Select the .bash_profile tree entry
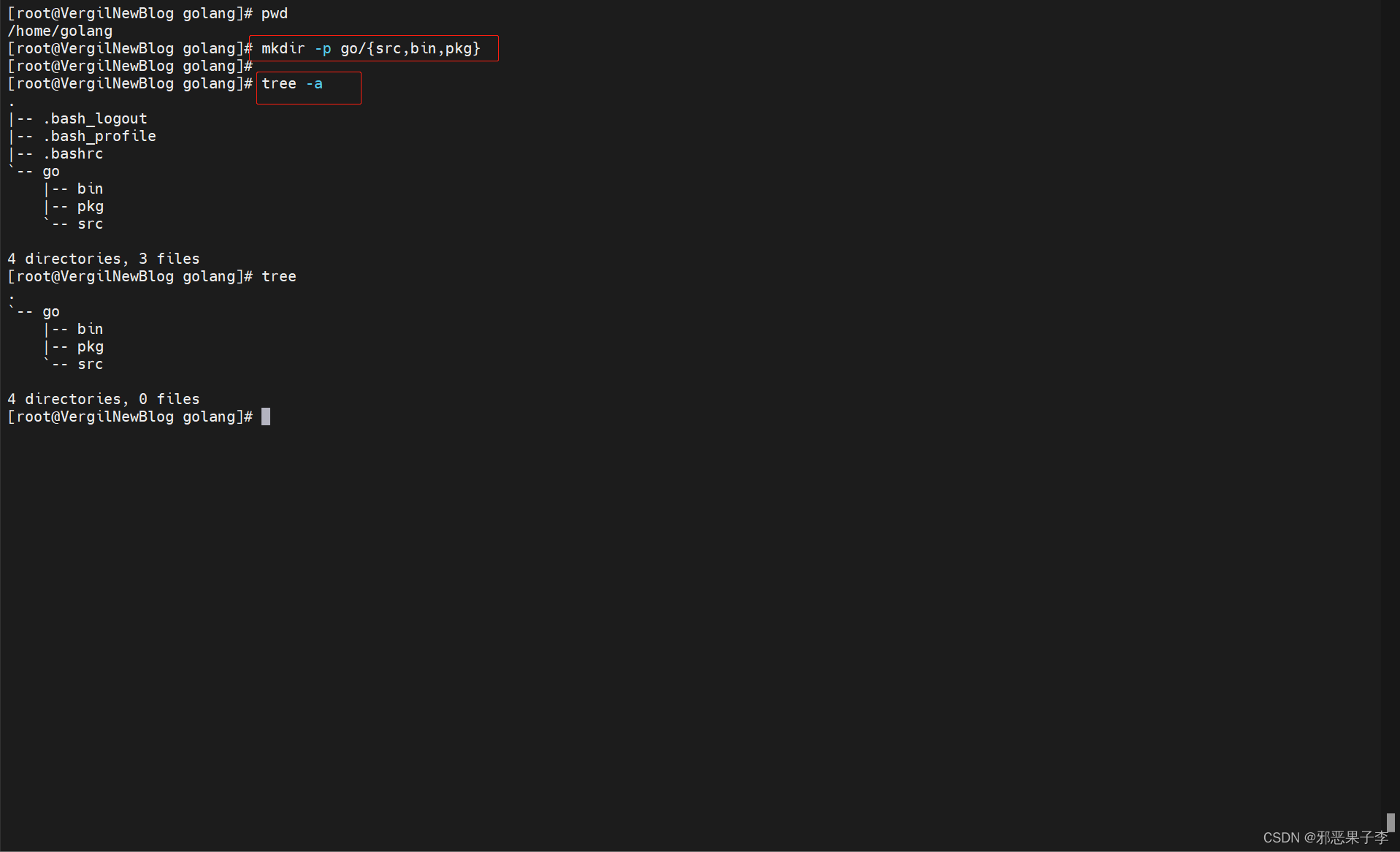Image resolution: width=1400 pixels, height=852 pixels. [101, 136]
